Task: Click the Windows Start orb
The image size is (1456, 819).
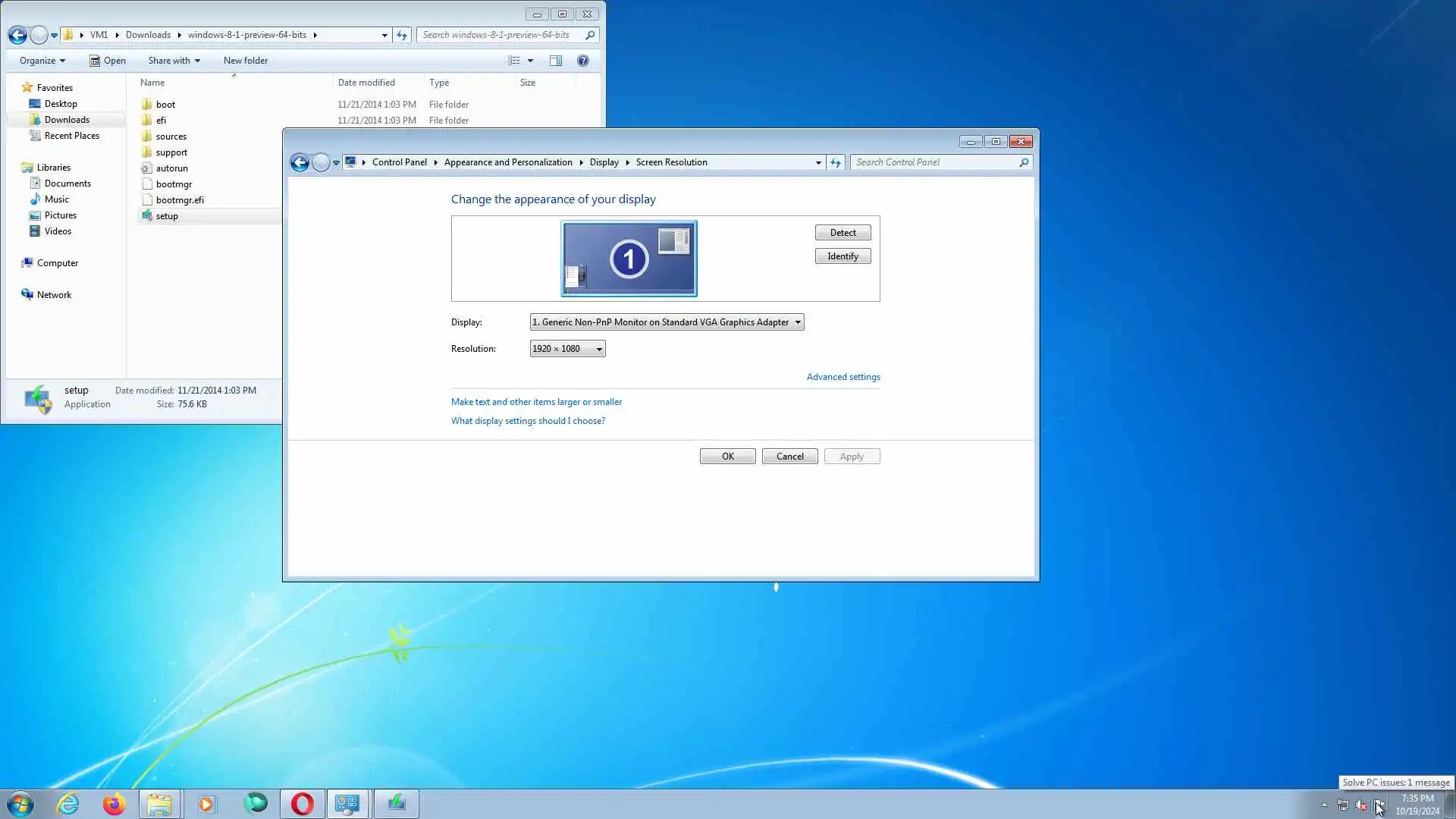Action: pos(20,804)
